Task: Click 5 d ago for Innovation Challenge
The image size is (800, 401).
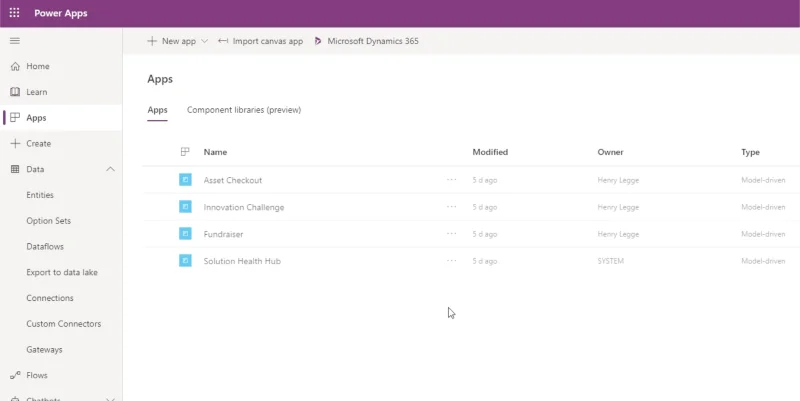Action: point(485,207)
